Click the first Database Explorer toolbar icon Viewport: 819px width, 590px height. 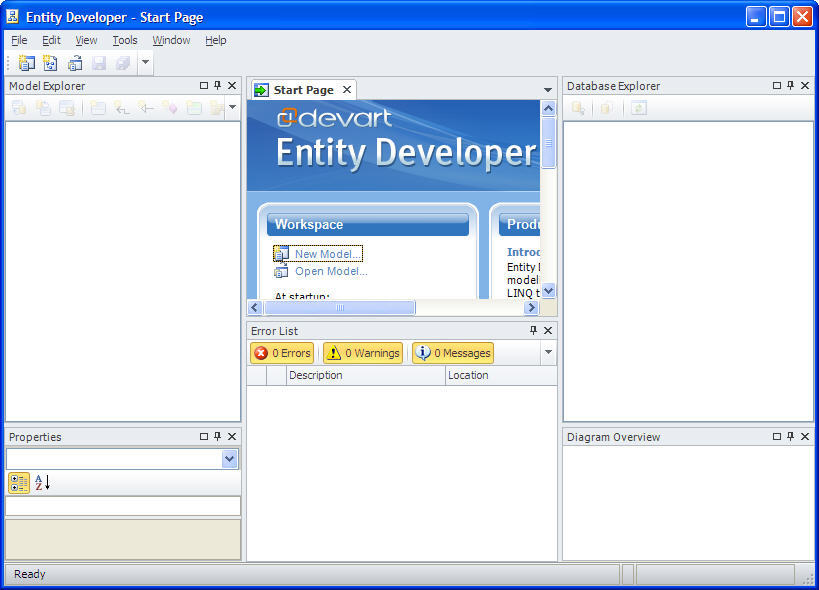578,108
